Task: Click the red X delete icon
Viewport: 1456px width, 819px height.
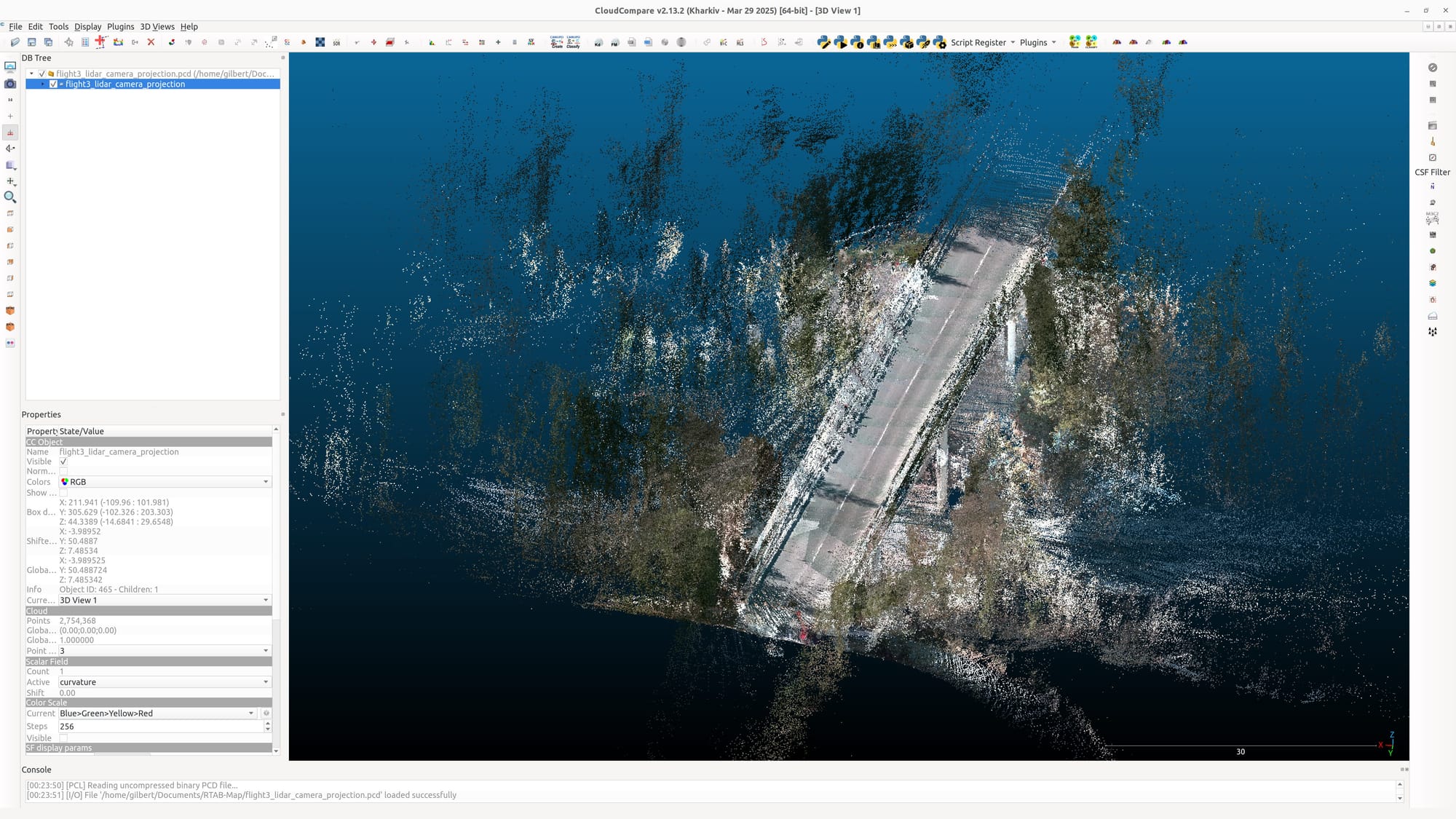Action: [151, 42]
